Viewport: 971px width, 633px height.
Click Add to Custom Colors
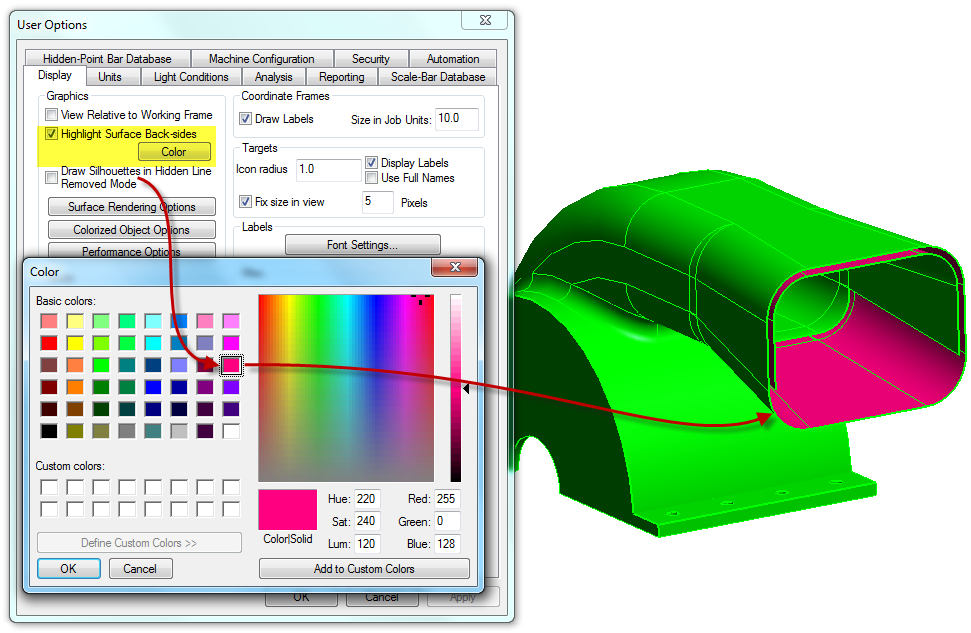(x=364, y=568)
